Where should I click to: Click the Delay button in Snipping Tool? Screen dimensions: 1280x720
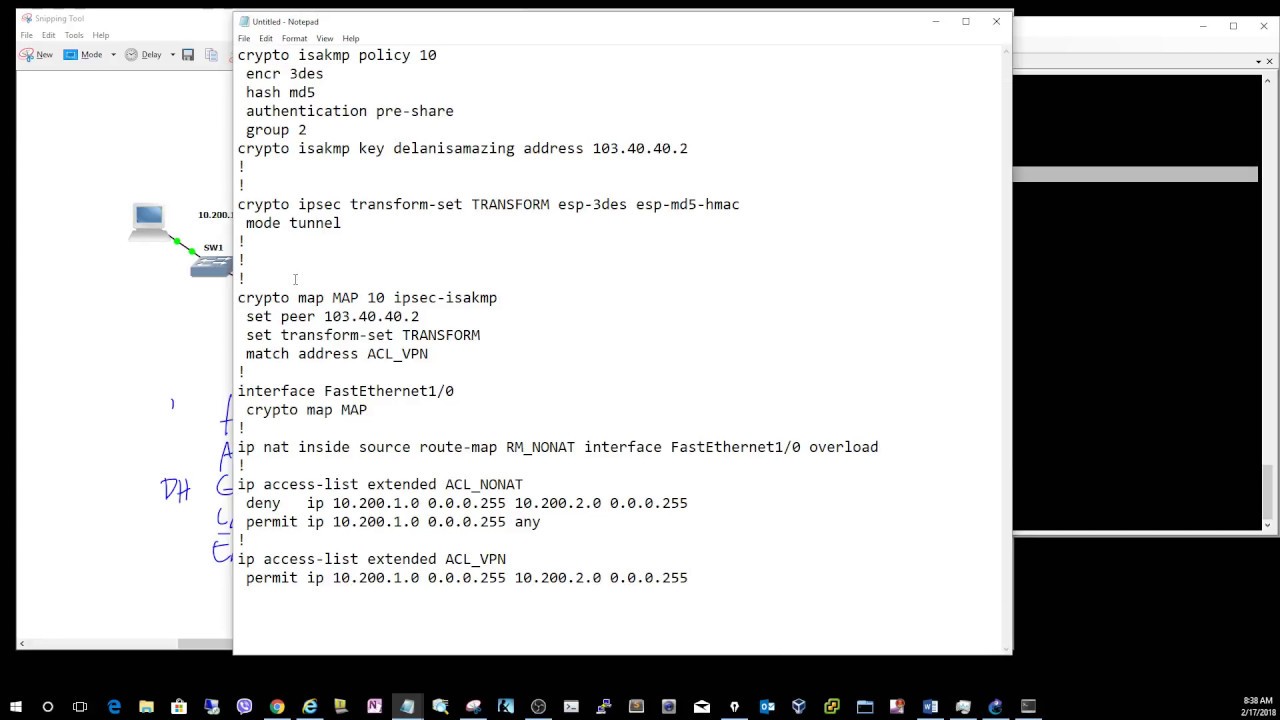point(144,55)
